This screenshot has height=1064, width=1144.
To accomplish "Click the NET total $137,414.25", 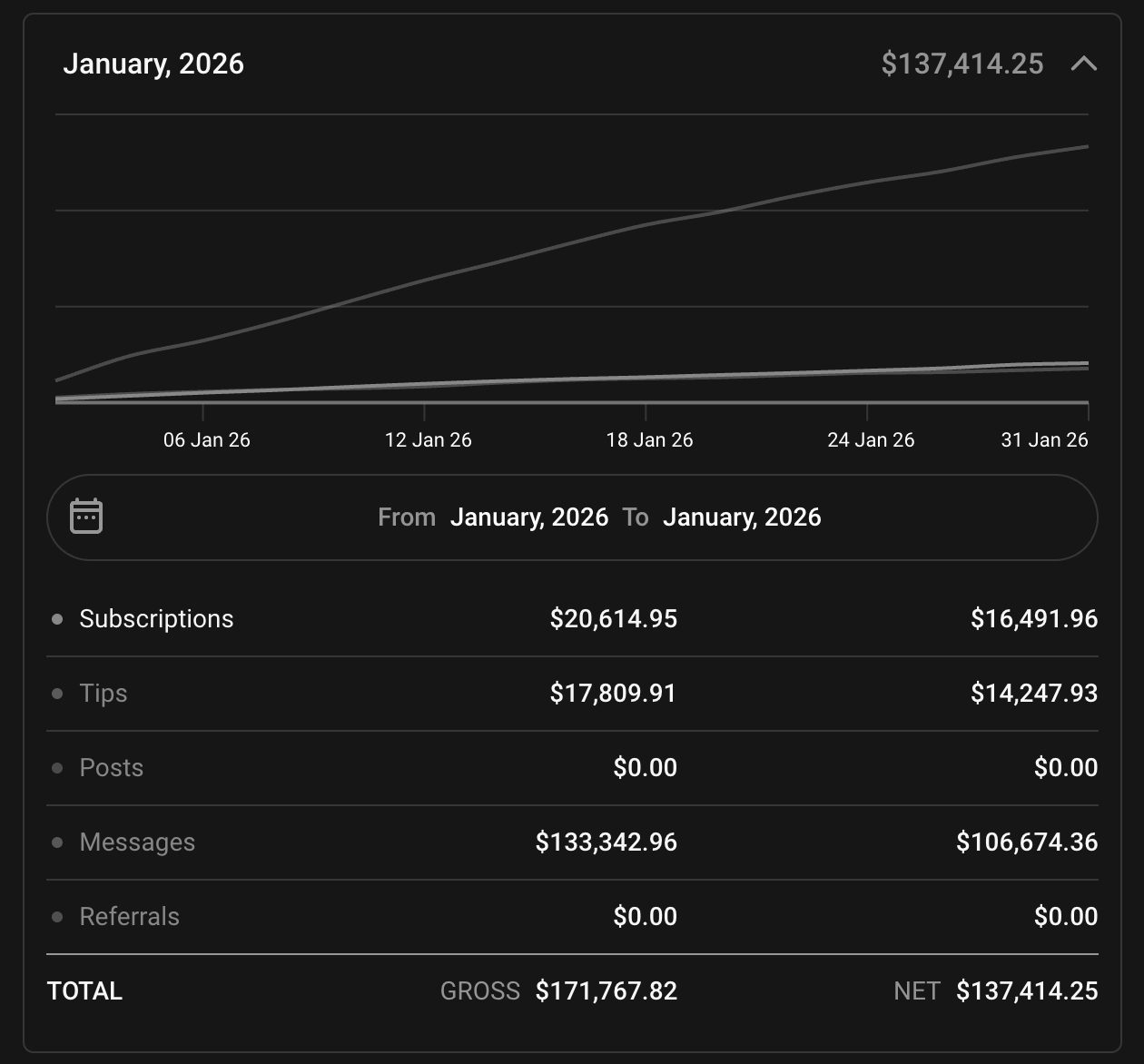I will (1027, 991).
